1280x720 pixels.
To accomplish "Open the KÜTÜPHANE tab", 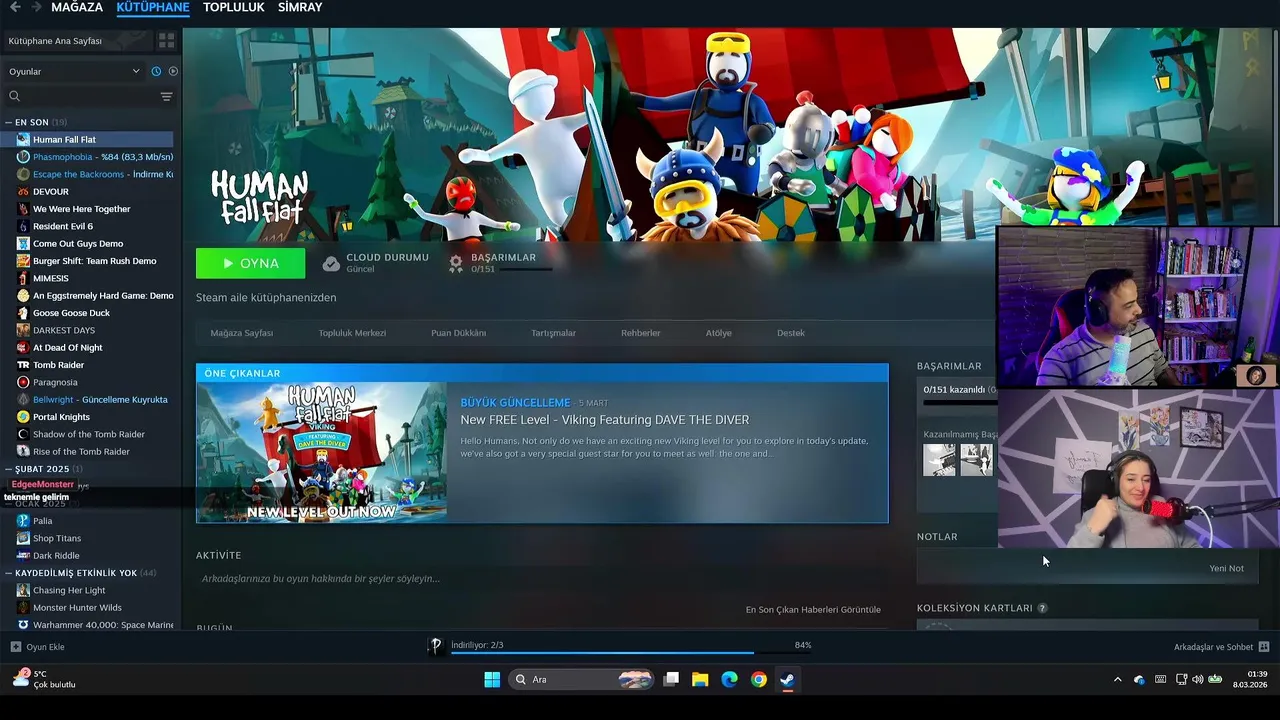I will pyautogui.click(x=153, y=7).
